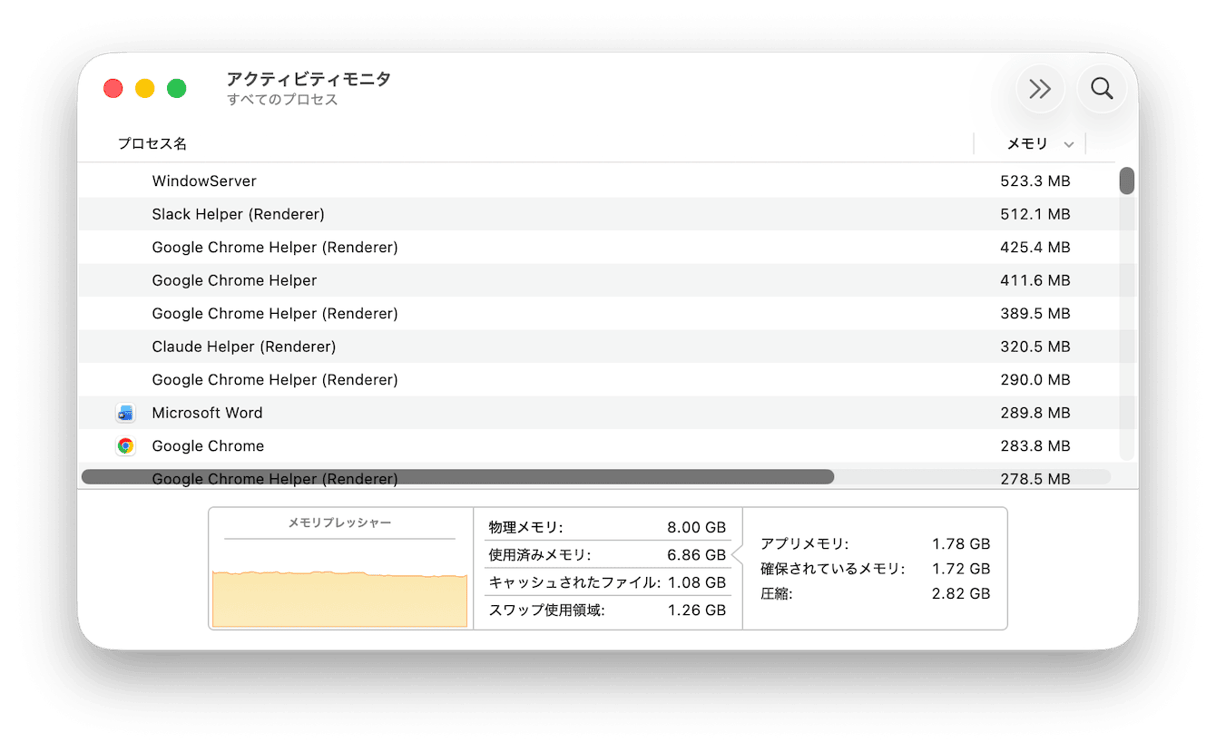The width and height of the screenshot is (1216, 752).
Task: Click the 物理メモリ 8.00 GB entry
Action: [x=607, y=527]
